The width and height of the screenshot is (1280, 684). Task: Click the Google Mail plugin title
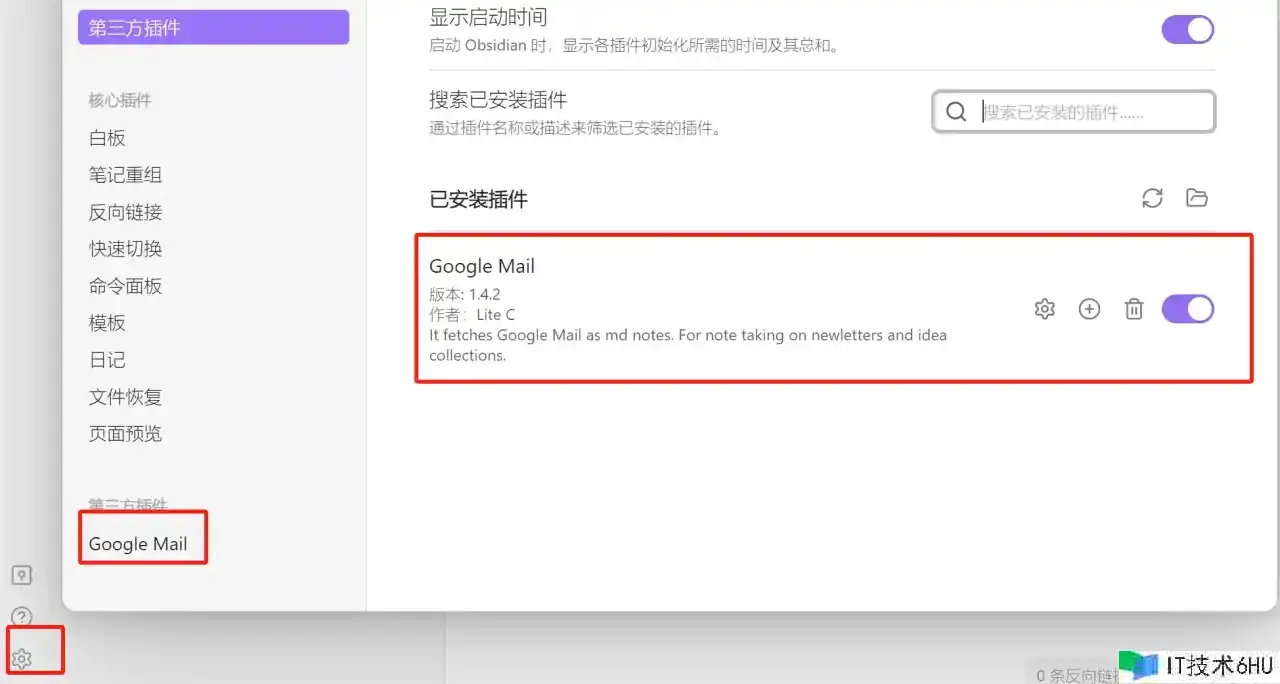[x=482, y=266]
